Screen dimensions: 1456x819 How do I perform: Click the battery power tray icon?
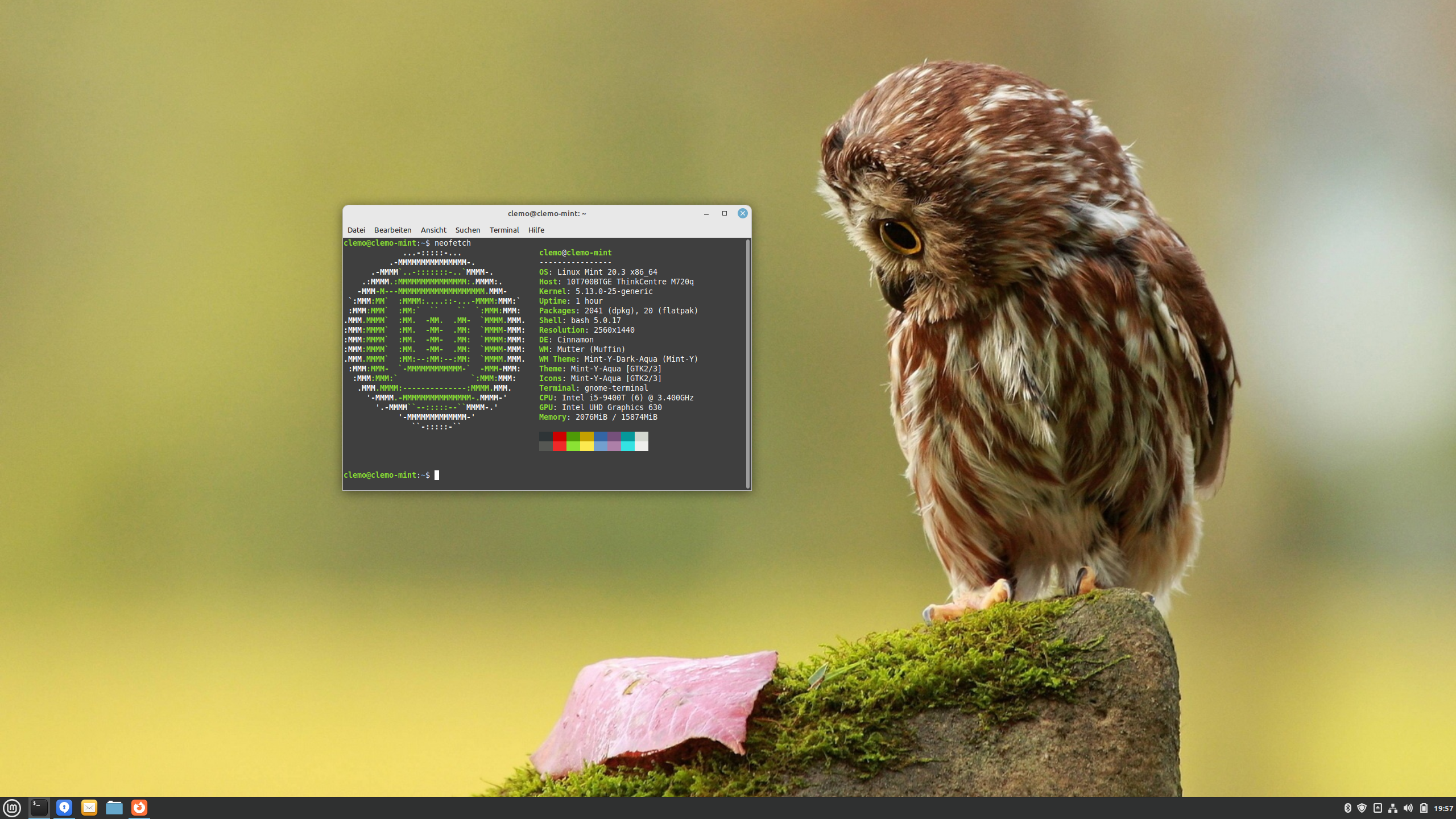pyautogui.click(x=1424, y=808)
